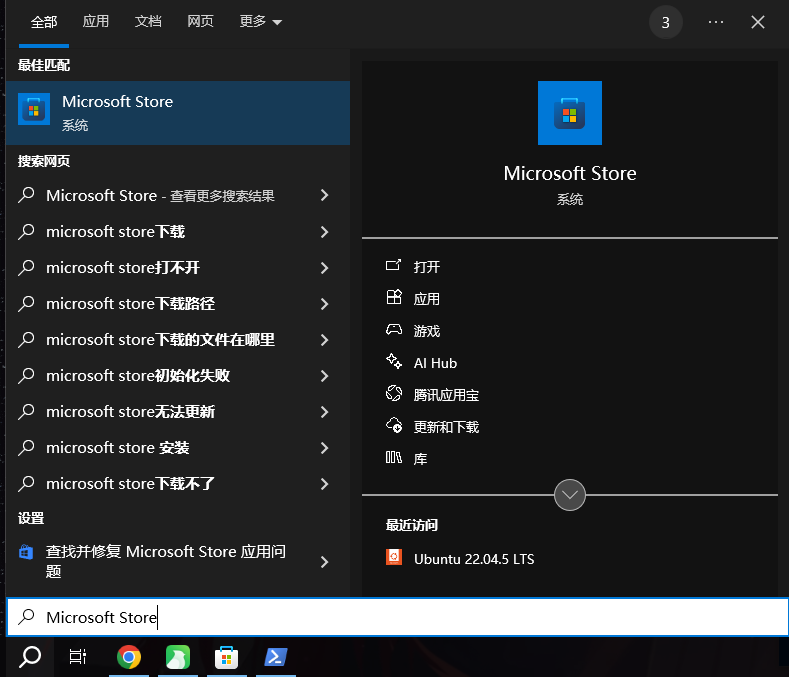The image size is (789, 677).
Task: Click the rewards badge showing 3
Action: pos(666,22)
